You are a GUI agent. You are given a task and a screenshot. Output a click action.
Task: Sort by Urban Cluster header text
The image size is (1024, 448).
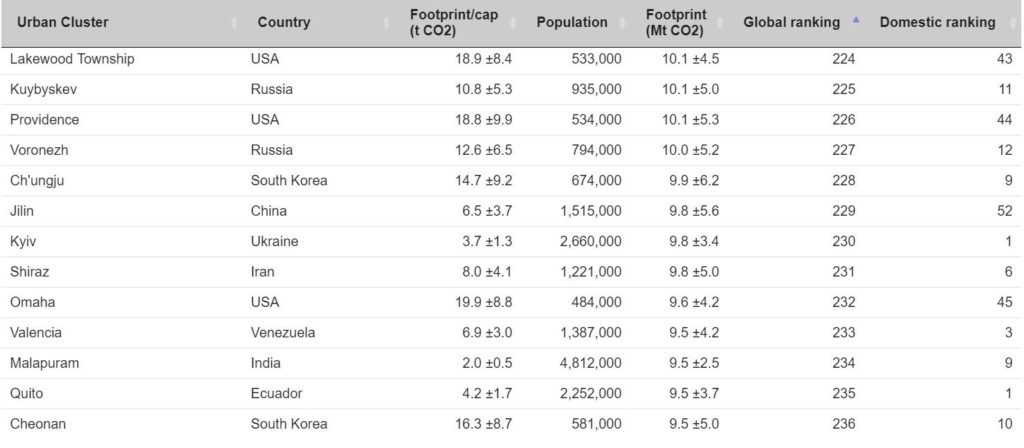point(64,22)
